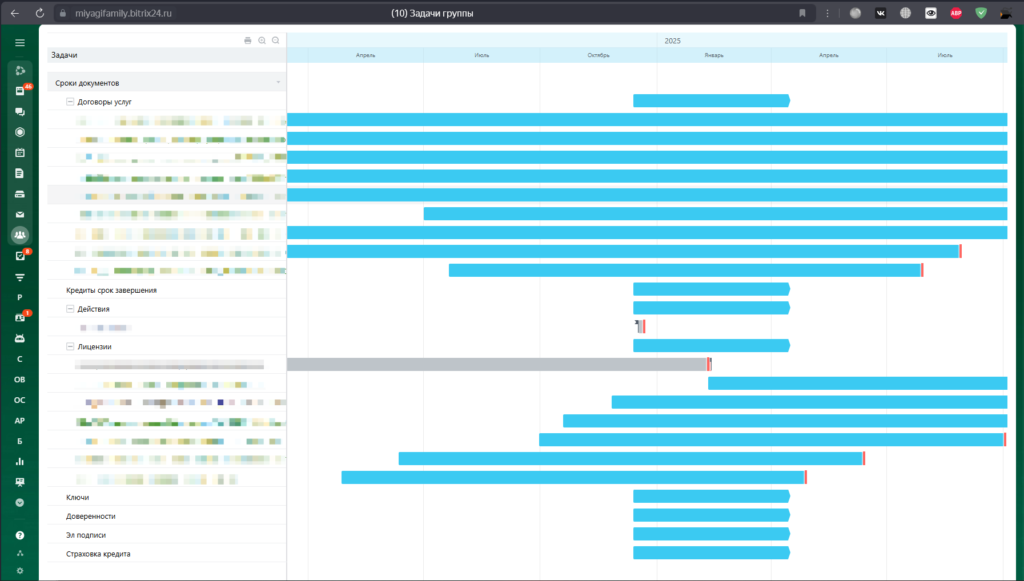Screen dimensions: 1024x581
Task: Open the Страховка кредита task
Action: [98, 553]
